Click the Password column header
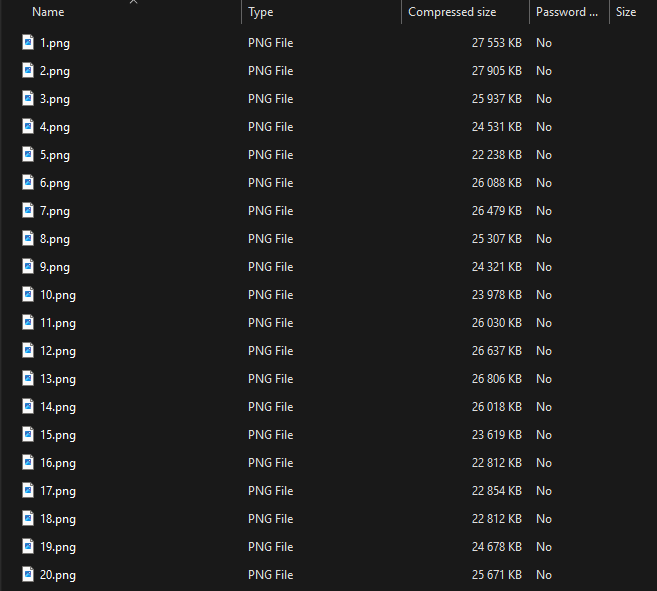657x591 pixels. [567, 12]
